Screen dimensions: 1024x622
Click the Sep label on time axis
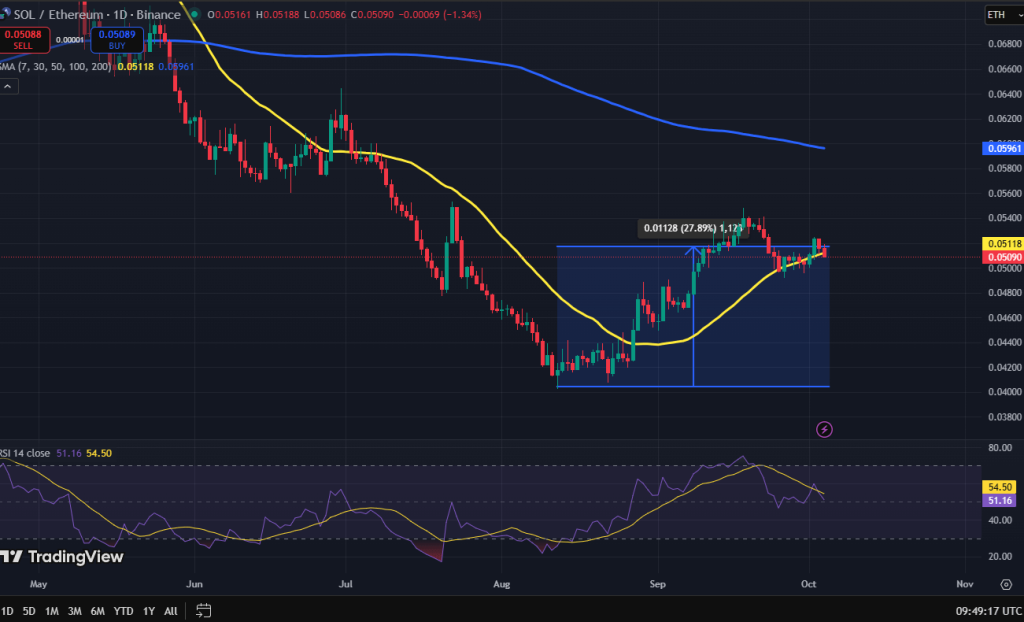658,584
